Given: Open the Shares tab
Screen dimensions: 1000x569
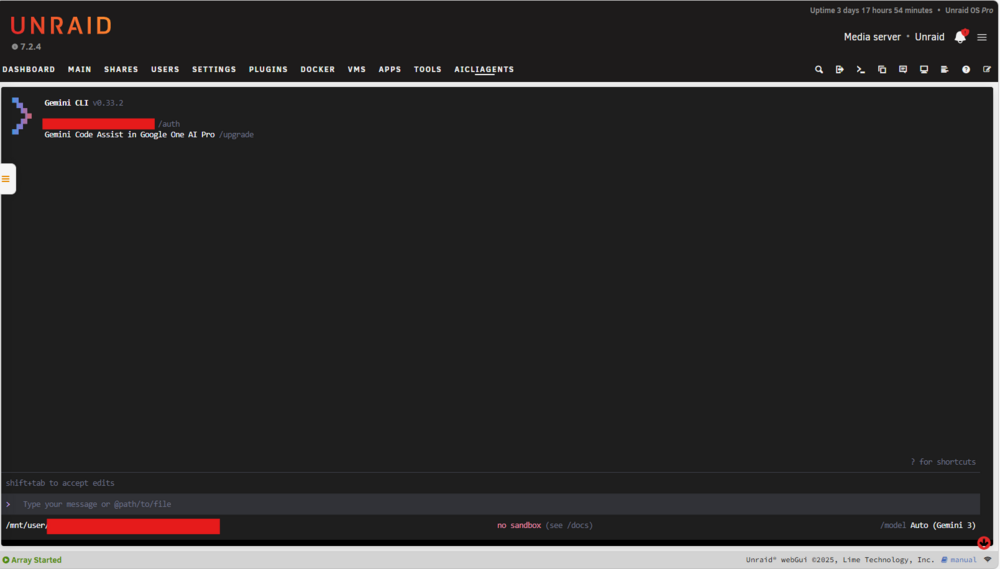Looking at the screenshot, I should [x=121, y=70].
